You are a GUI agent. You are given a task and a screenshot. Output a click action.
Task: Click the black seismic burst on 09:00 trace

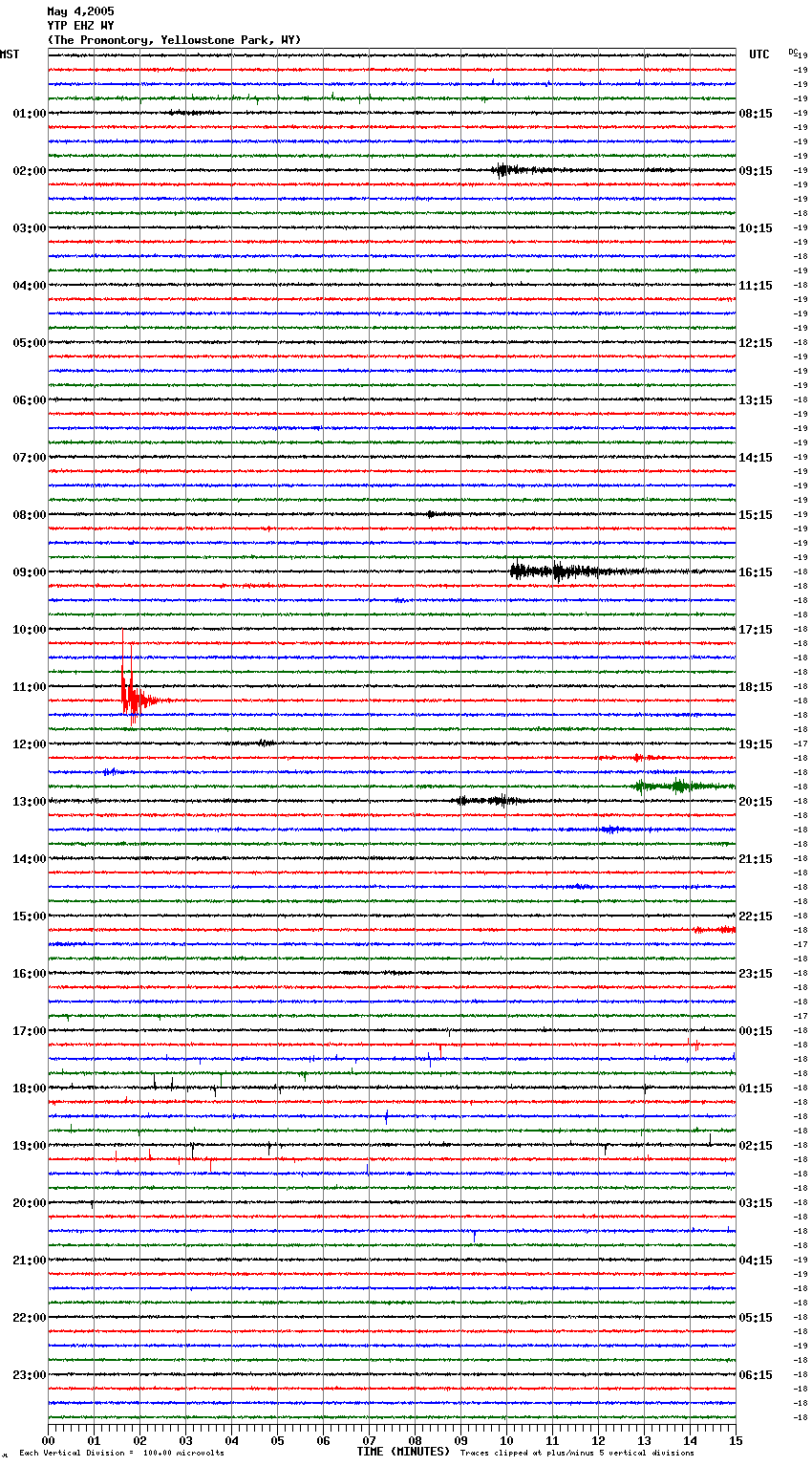pos(554,571)
